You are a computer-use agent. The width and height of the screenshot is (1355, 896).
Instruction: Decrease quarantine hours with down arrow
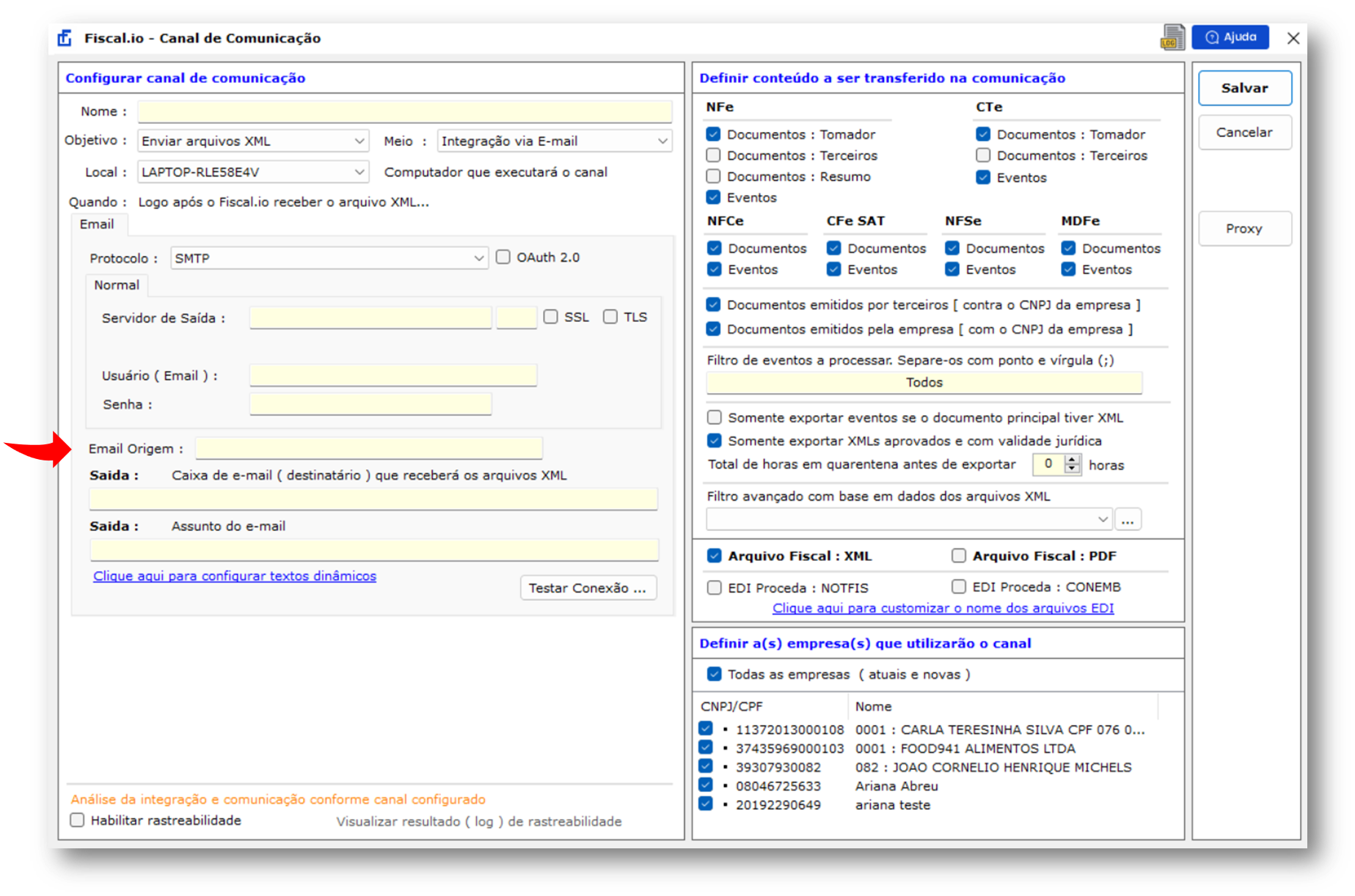pyautogui.click(x=1073, y=469)
